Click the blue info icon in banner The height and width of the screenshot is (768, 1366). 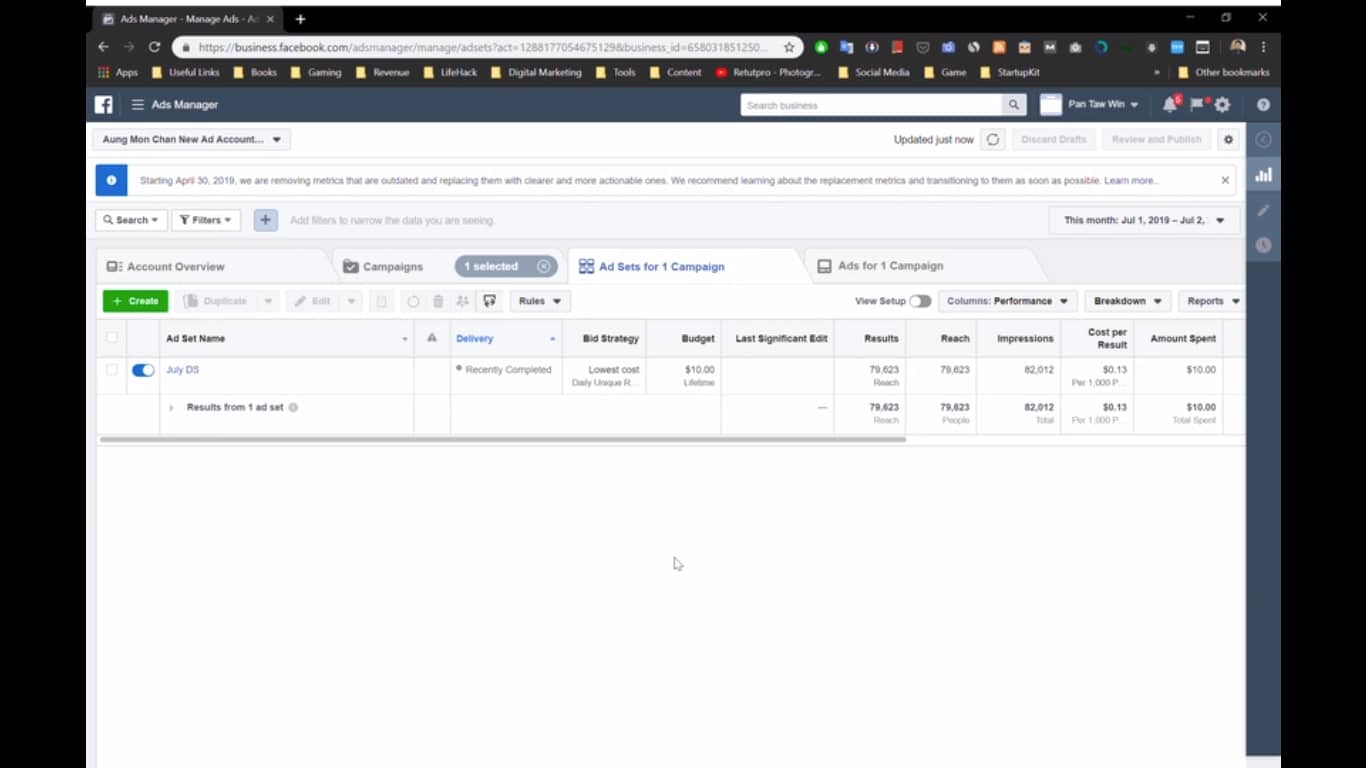pyautogui.click(x=111, y=180)
